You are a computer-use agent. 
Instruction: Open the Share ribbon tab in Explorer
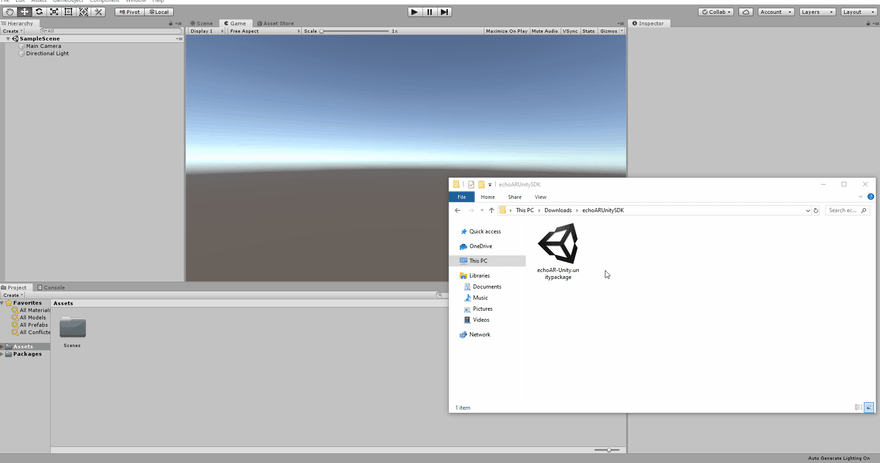pyautogui.click(x=515, y=197)
